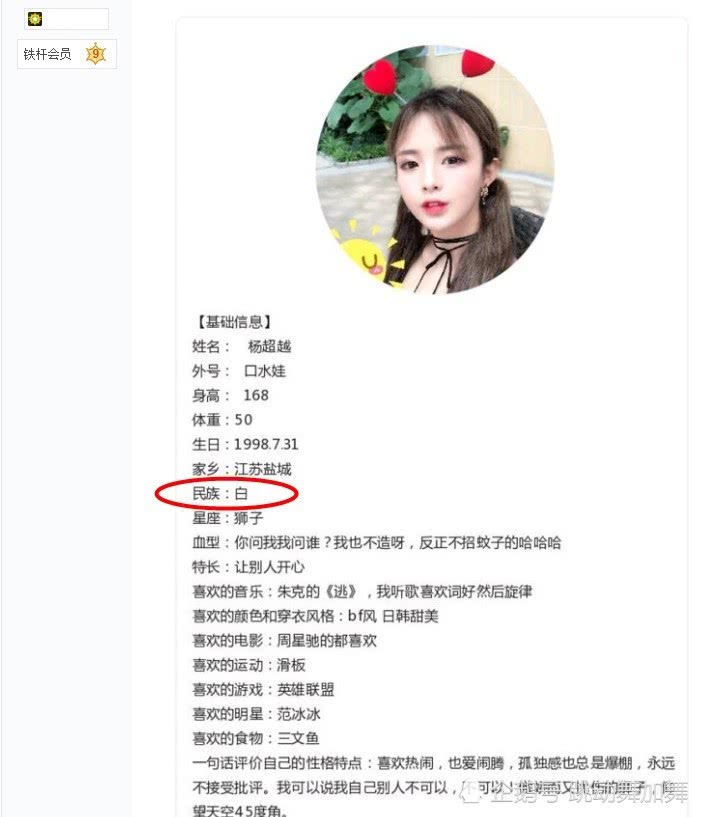Click the 铁杆会员 member label
This screenshot has height=817, width=705.
pyautogui.click(x=47, y=54)
